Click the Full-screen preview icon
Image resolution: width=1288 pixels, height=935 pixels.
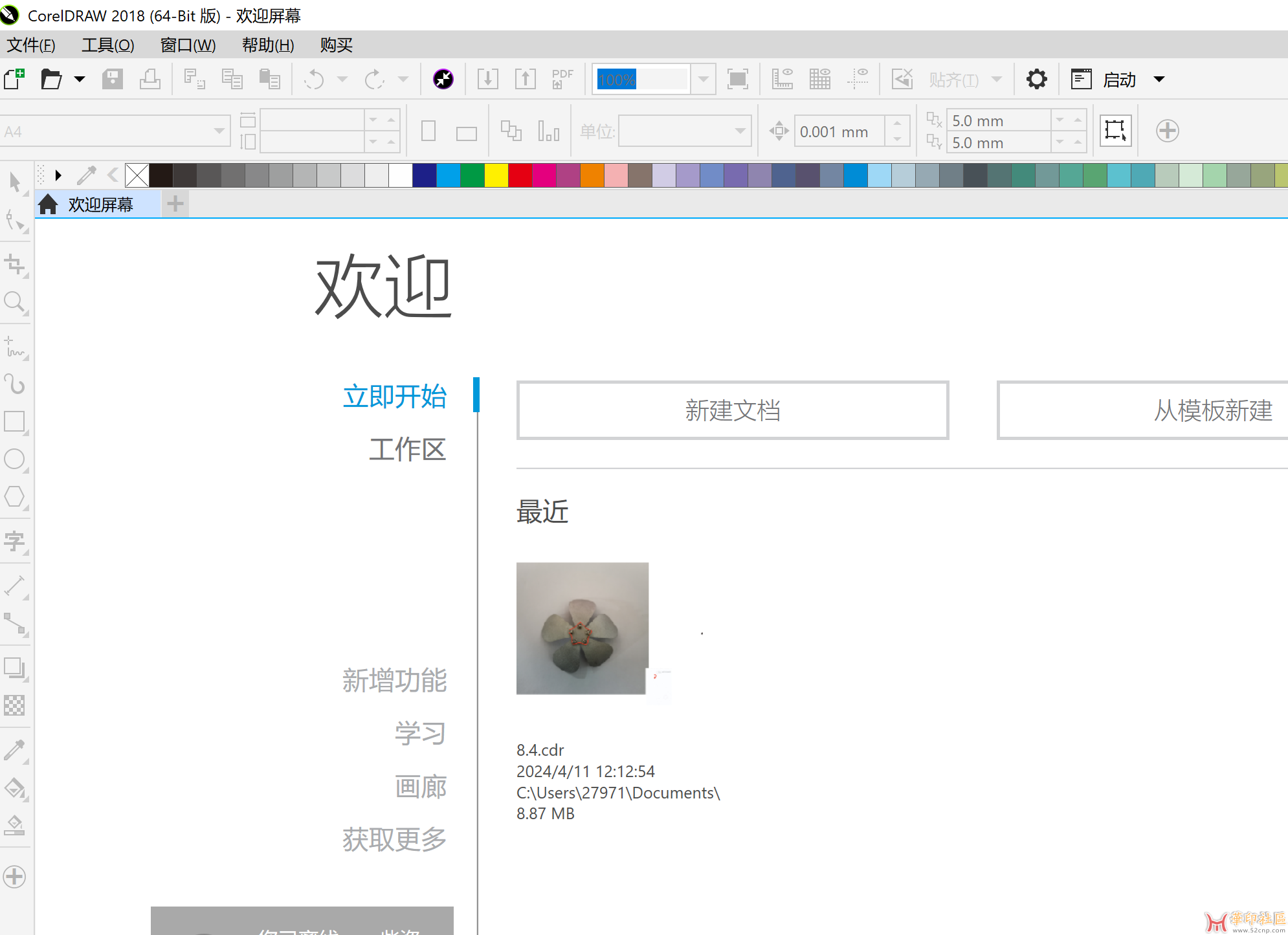click(x=738, y=79)
